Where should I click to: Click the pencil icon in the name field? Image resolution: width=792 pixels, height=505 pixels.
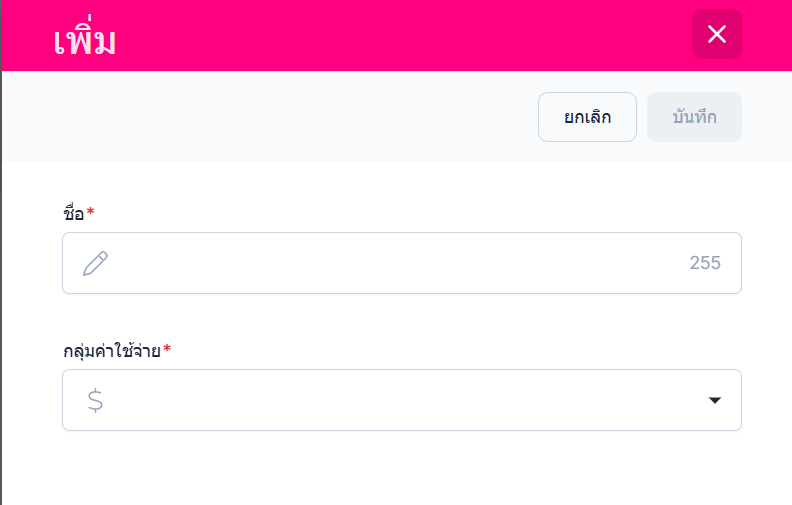tap(95, 263)
